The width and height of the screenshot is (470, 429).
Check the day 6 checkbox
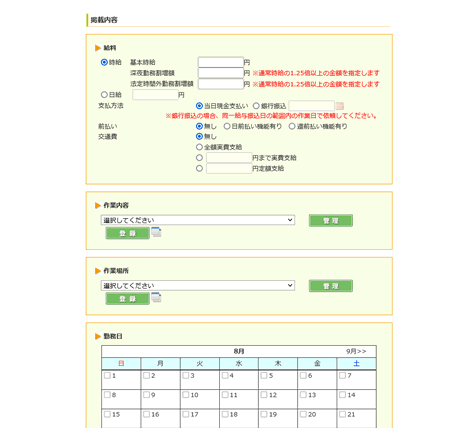[303, 376]
